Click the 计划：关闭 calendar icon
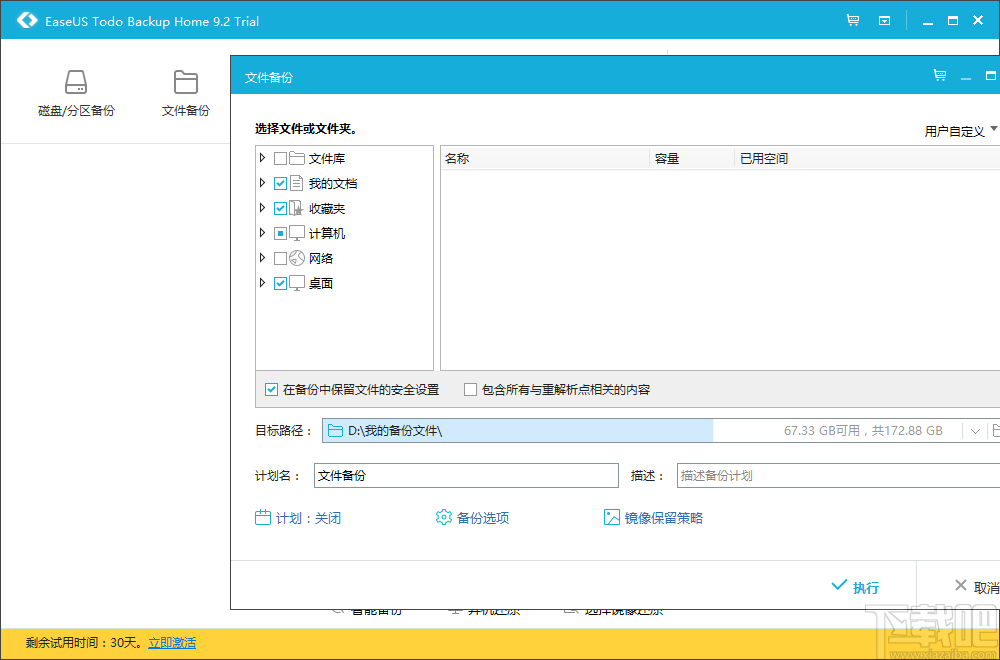 [x=263, y=517]
